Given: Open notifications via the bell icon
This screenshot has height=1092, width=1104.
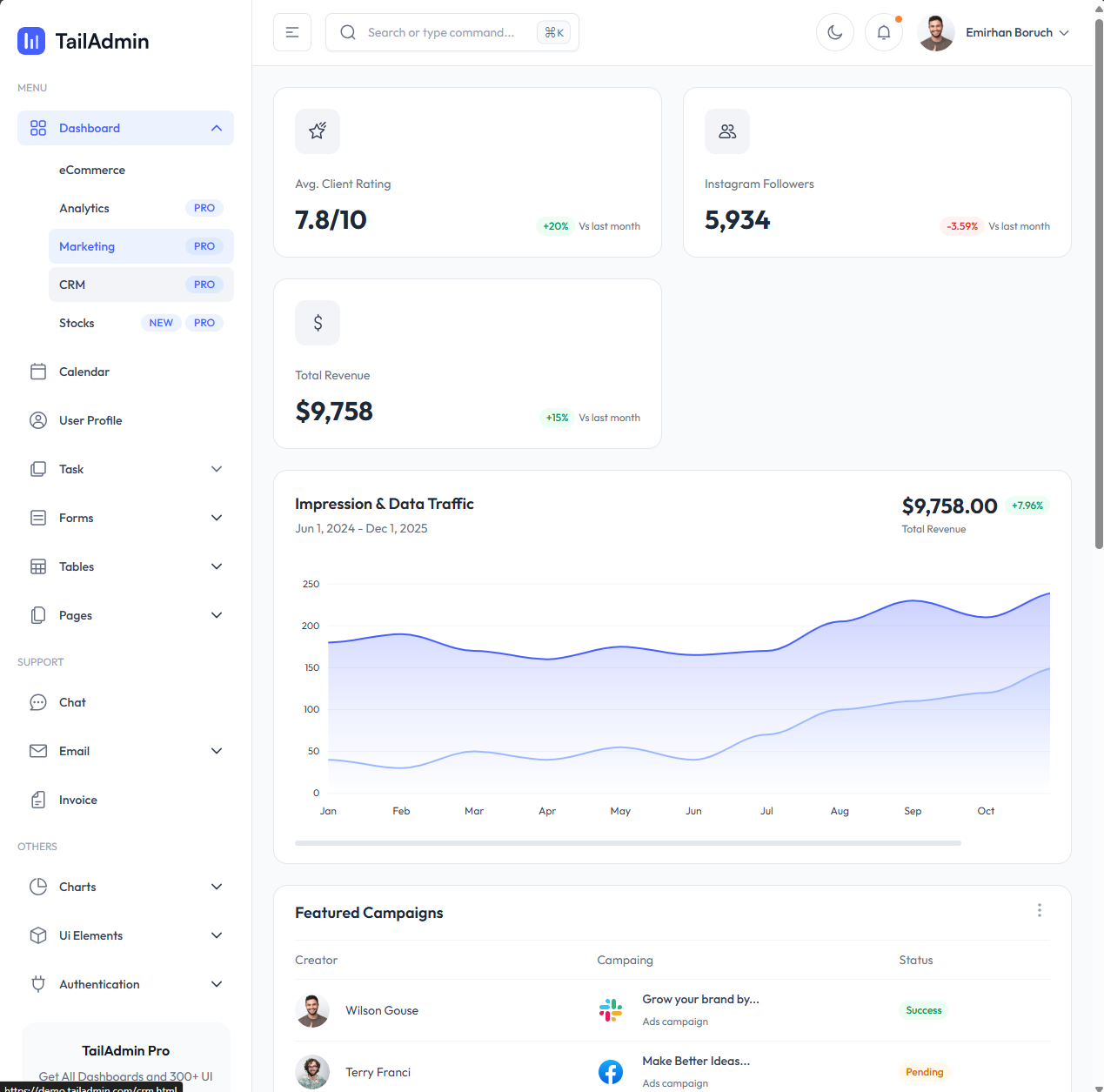Looking at the screenshot, I should pos(883,32).
